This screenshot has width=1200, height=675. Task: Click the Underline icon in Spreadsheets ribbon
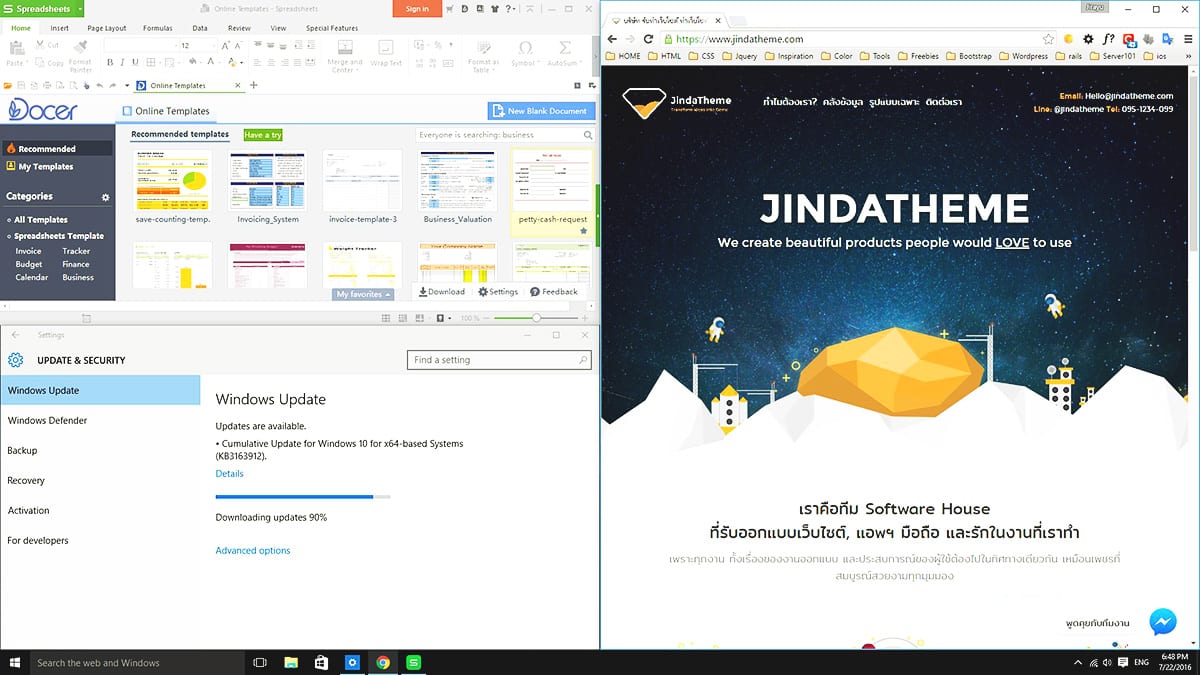[x=135, y=62]
